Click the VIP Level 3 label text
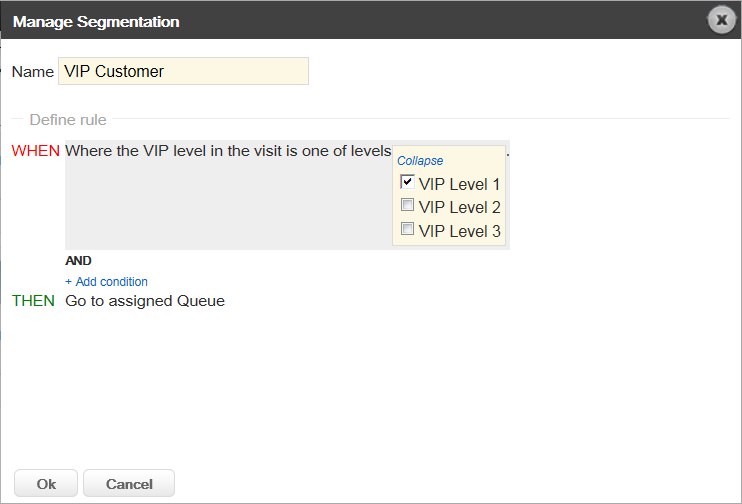 [459, 231]
